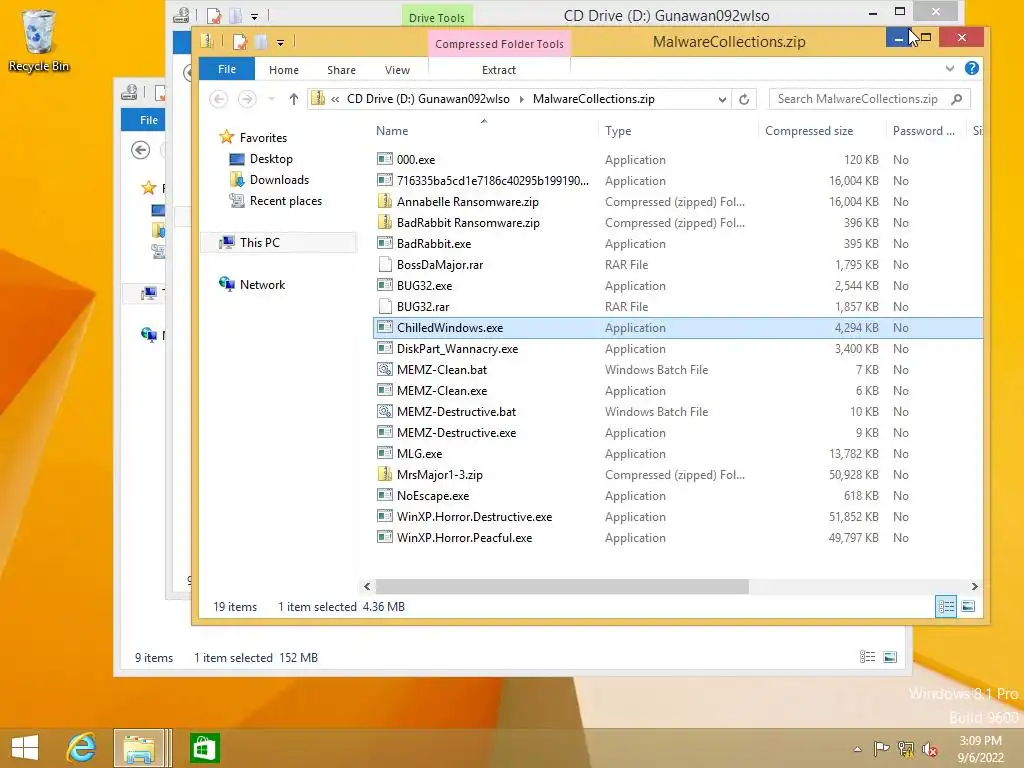This screenshot has height=768, width=1024.
Task: Open Windows Store from taskbar
Action: 204,748
